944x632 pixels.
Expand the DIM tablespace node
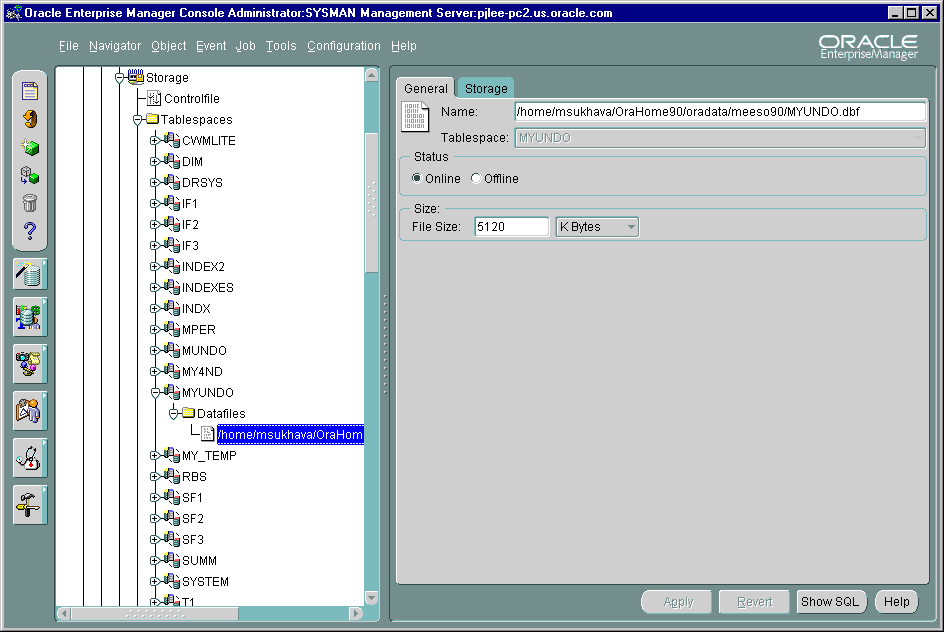pos(155,161)
